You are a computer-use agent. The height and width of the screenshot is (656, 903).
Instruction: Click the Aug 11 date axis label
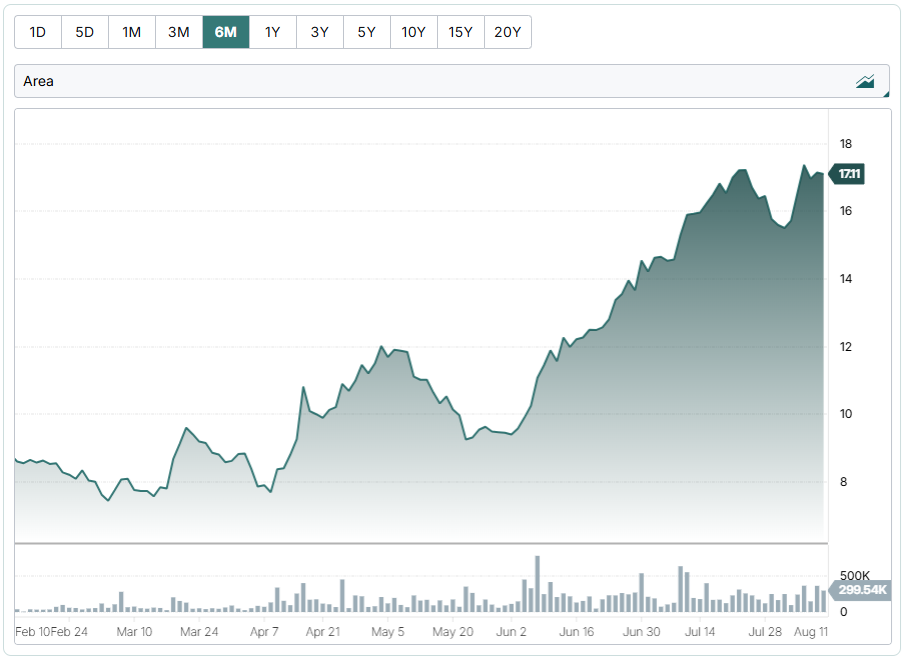[x=810, y=632]
